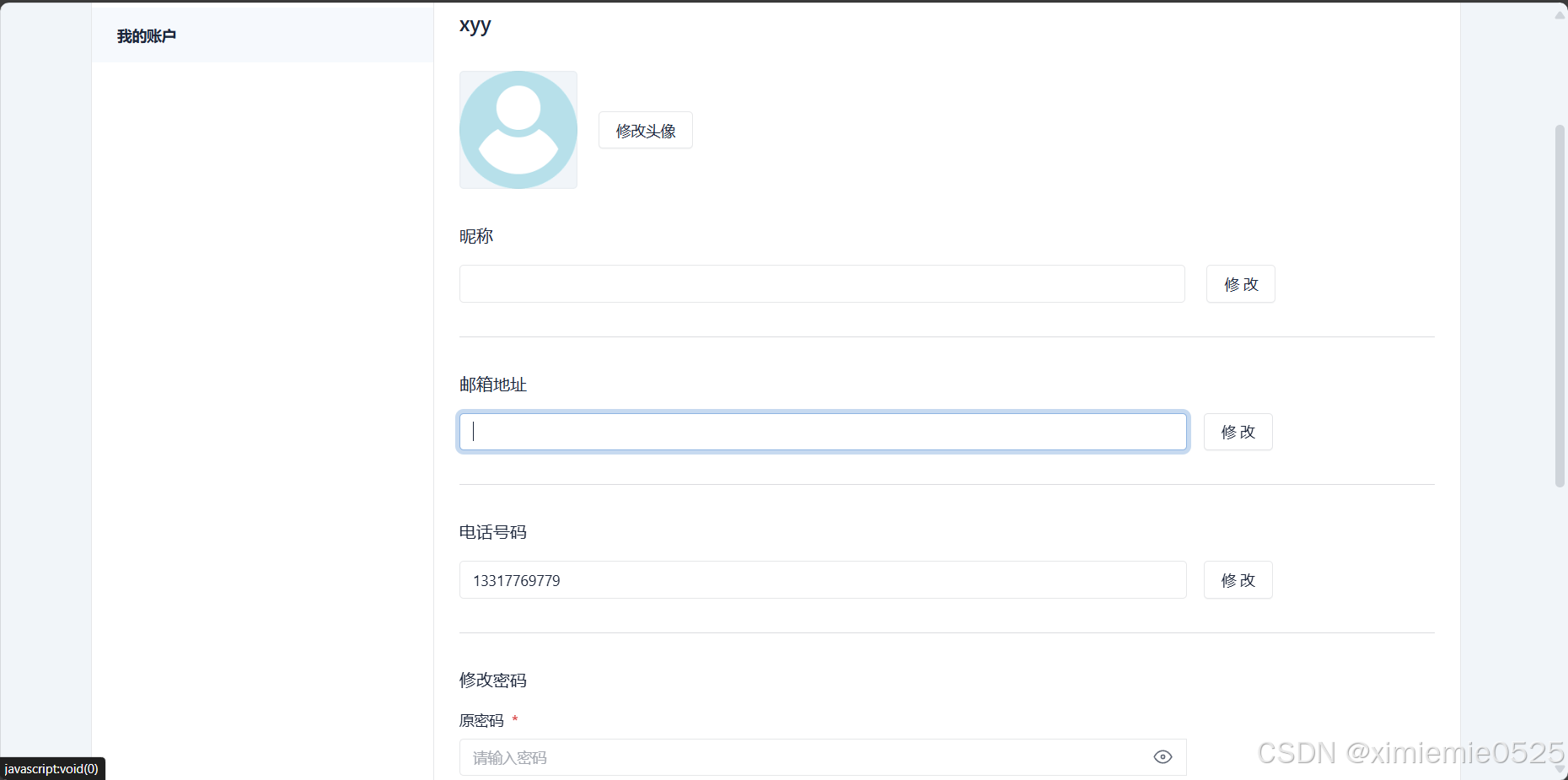The height and width of the screenshot is (780, 1568).
Task: Click the 原密码 field label
Action: pyautogui.click(x=481, y=720)
